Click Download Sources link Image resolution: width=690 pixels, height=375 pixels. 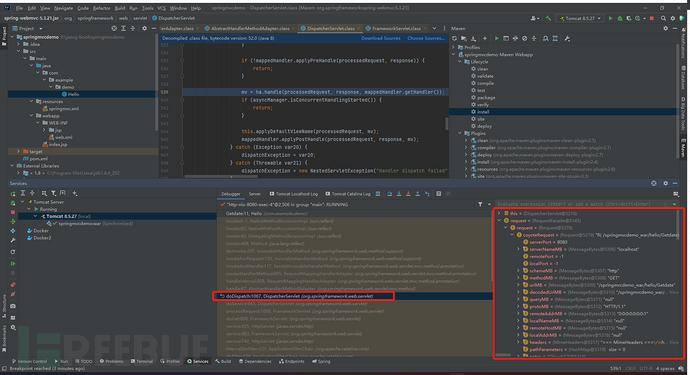pyautogui.click(x=381, y=38)
